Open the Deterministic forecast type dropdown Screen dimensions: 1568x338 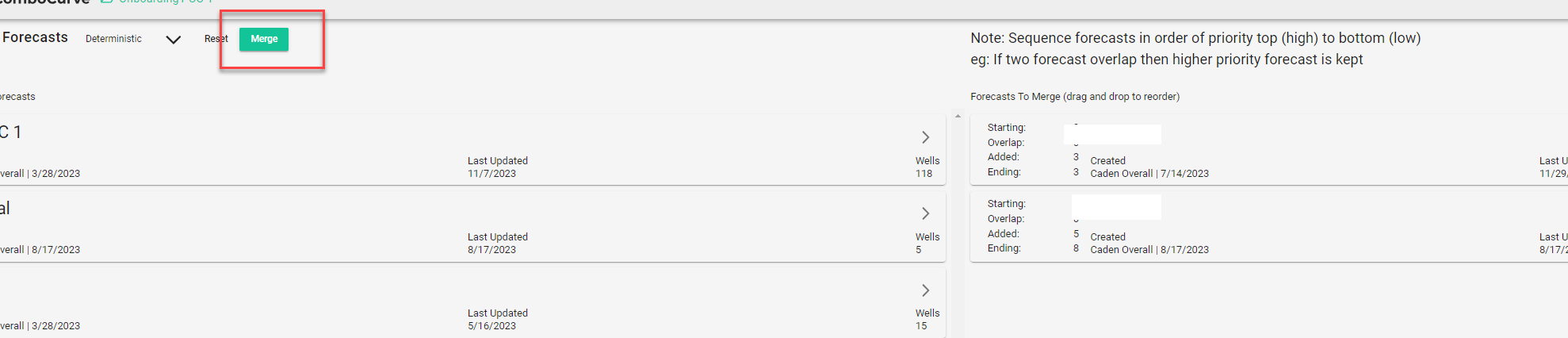click(x=133, y=39)
